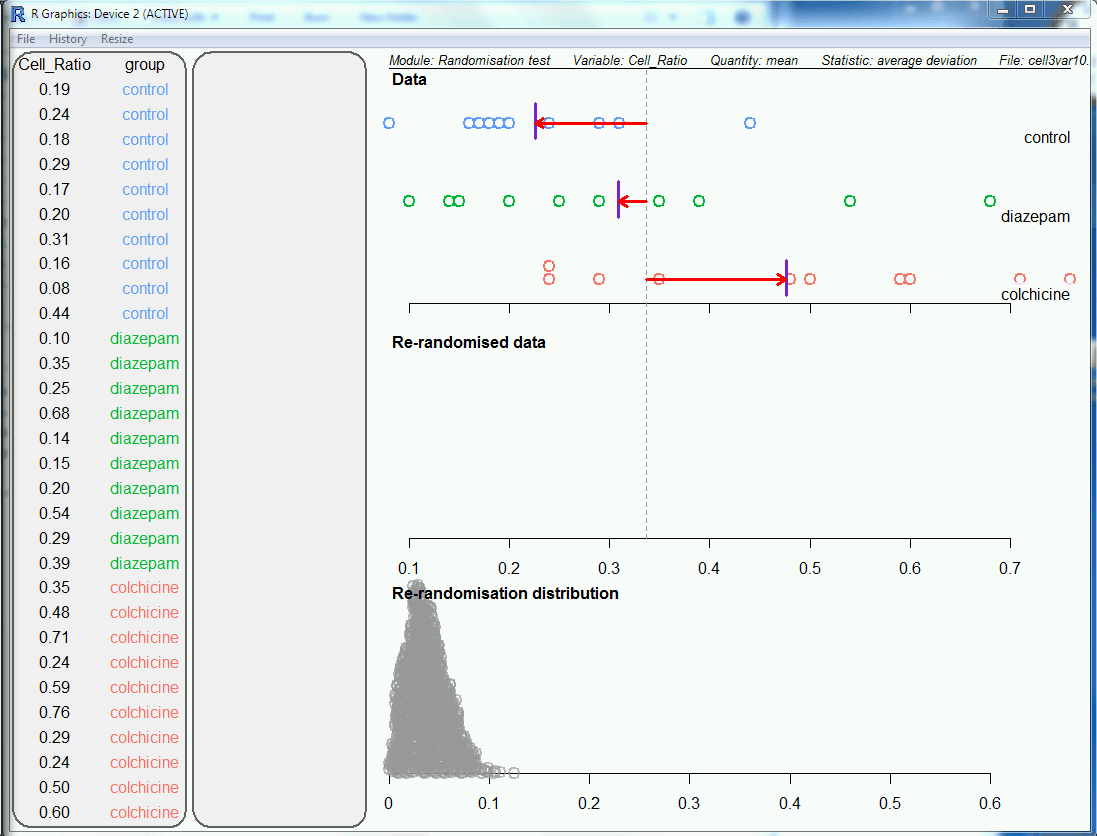Screen dimensions: 1097x836
Task: Click the Re-randomised data heading
Action: [469, 342]
